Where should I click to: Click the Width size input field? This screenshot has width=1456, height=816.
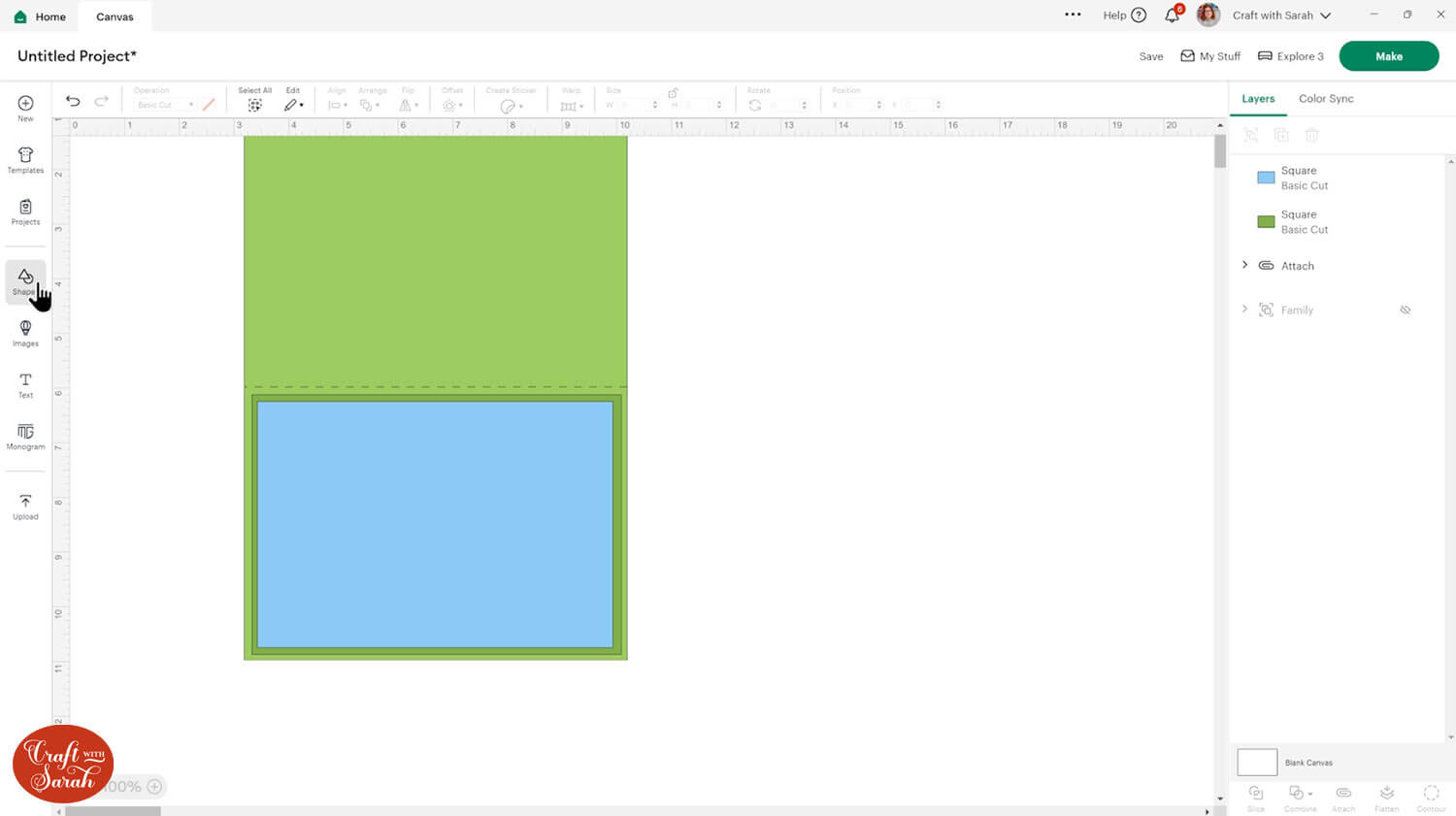pyautogui.click(x=638, y=105)
